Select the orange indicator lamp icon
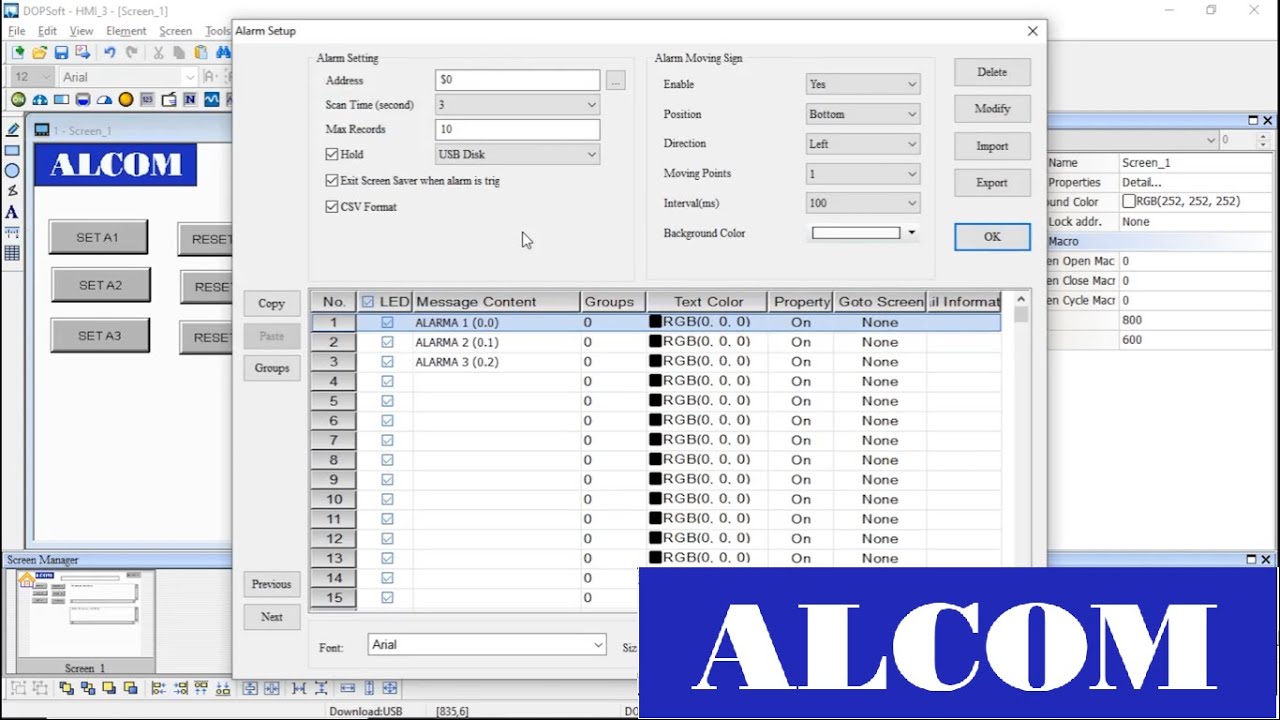 pyautogui.click(x=126, y=99)
